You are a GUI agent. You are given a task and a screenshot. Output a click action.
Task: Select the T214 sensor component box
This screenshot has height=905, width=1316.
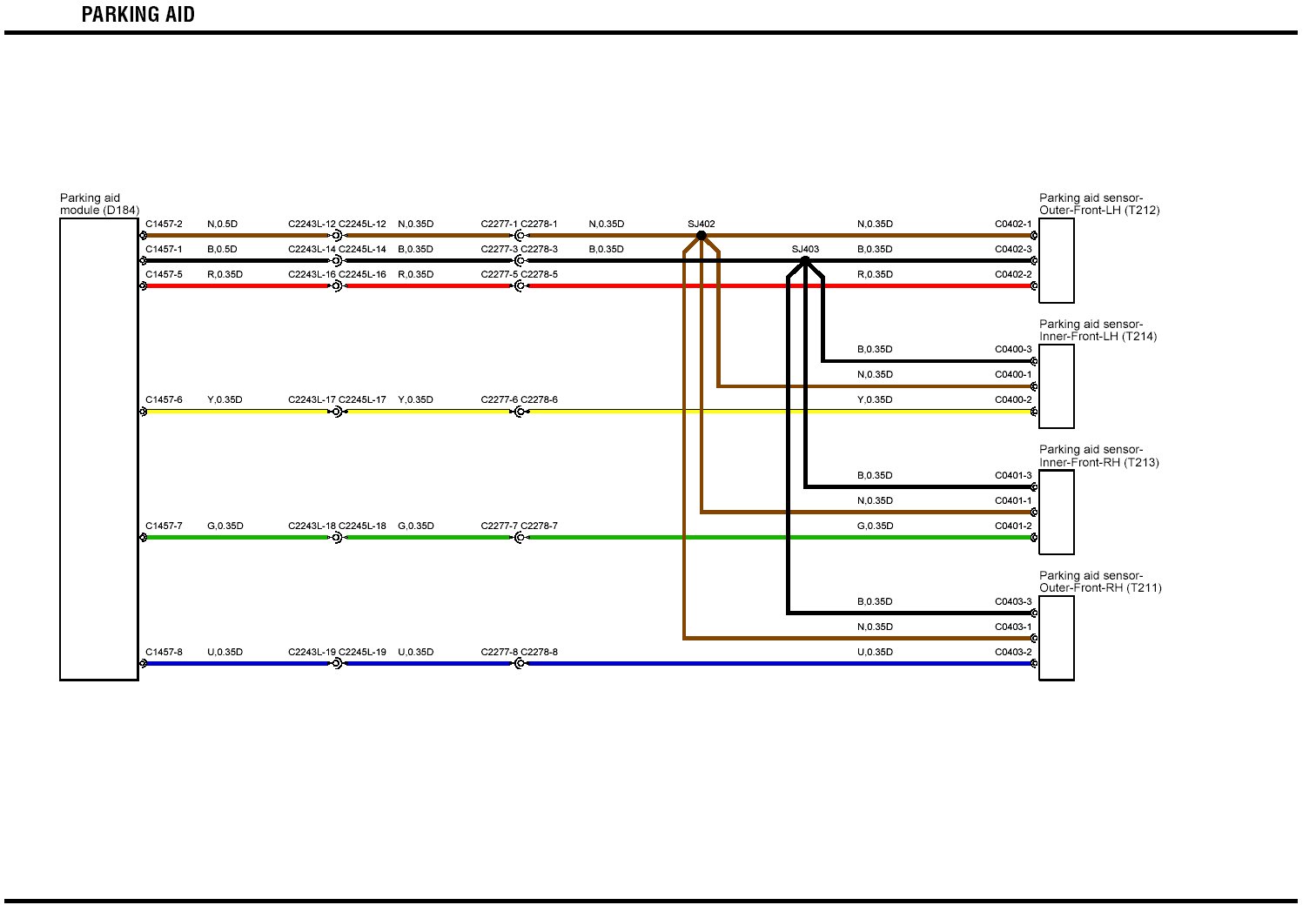[1057, 386]
